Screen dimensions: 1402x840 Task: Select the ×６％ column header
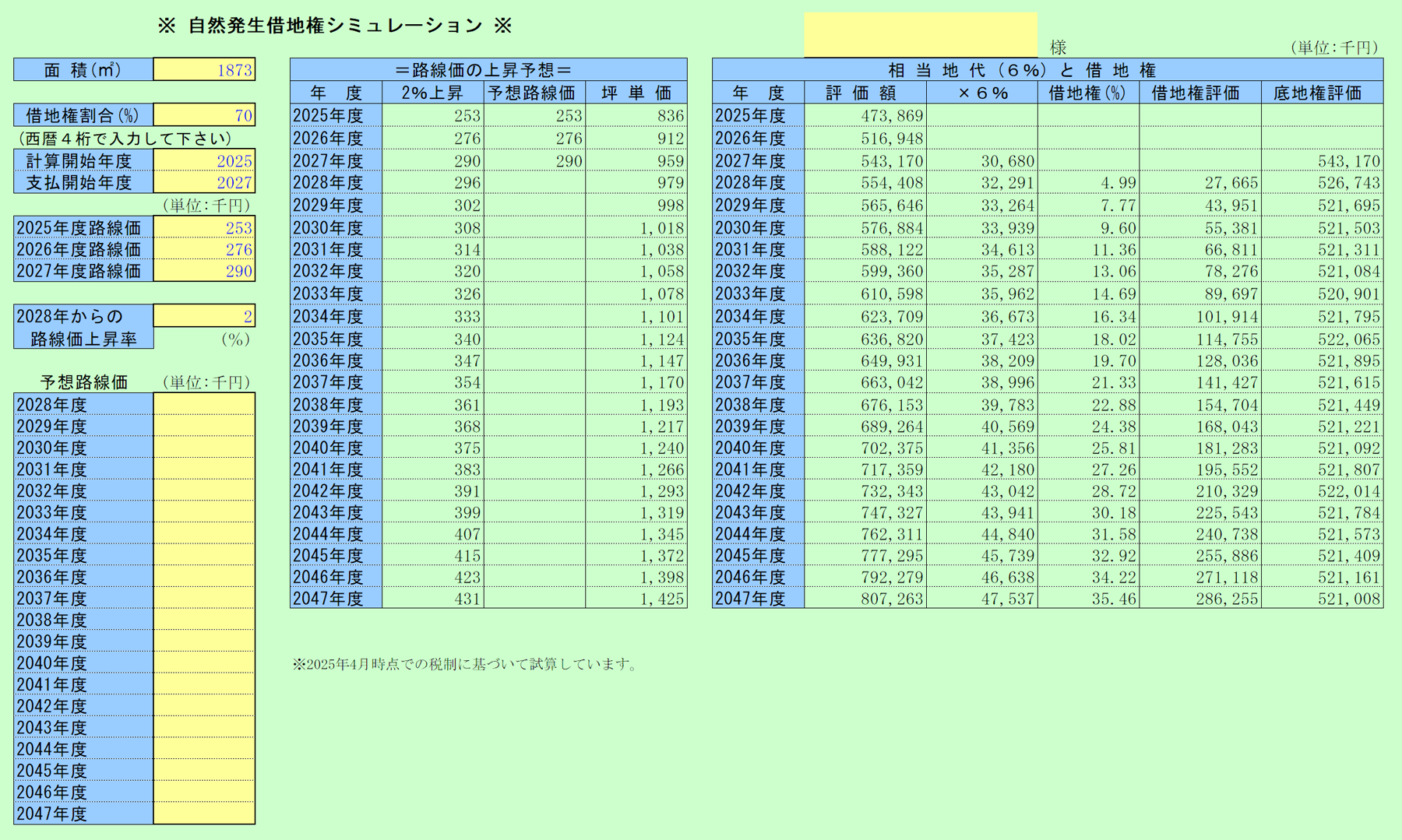(x=982, y=93)
